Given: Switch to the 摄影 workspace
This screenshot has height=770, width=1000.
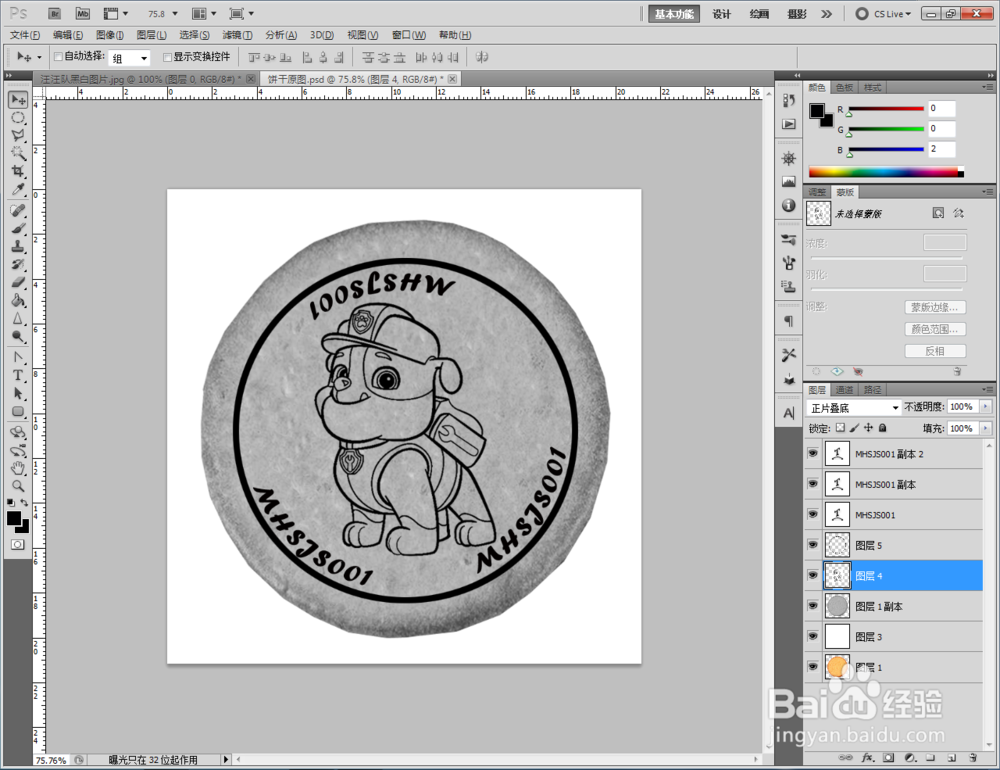Looking at the screenshot, I should [797, 14].
